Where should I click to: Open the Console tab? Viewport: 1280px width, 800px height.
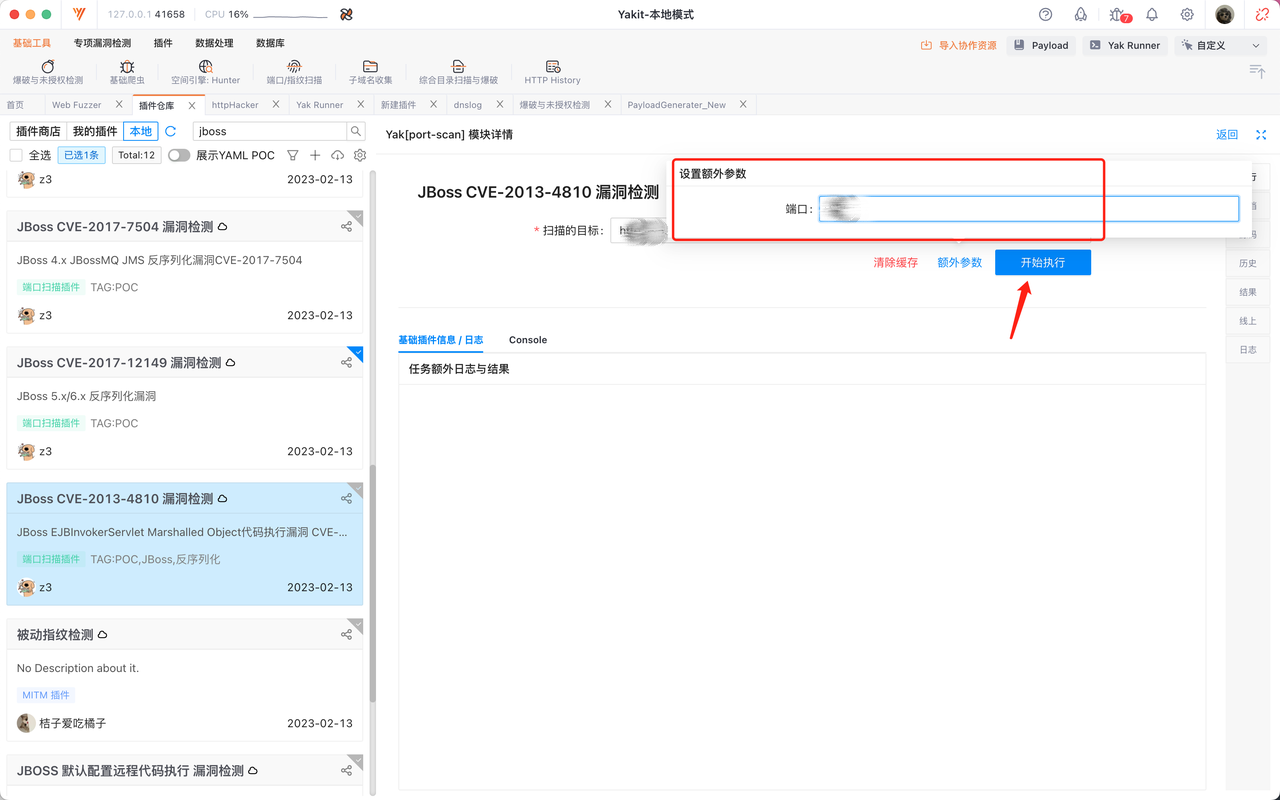point(528,340)
